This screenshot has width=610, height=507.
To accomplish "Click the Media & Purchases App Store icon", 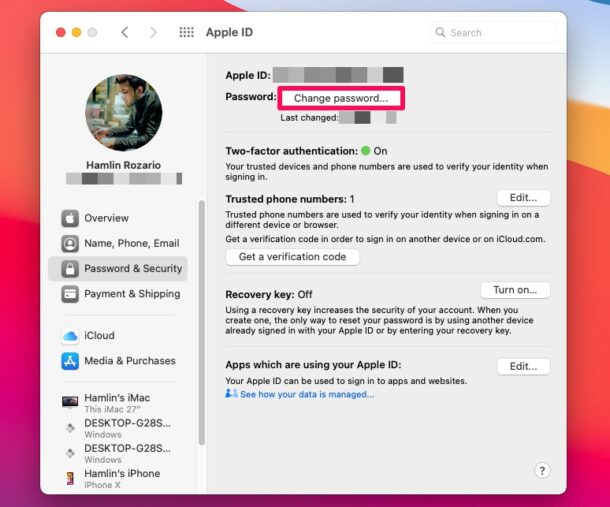I will tap(70, 361).
